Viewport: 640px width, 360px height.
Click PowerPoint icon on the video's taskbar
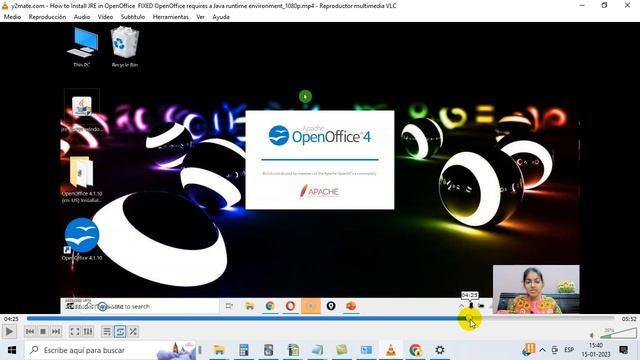pos(351,306)
